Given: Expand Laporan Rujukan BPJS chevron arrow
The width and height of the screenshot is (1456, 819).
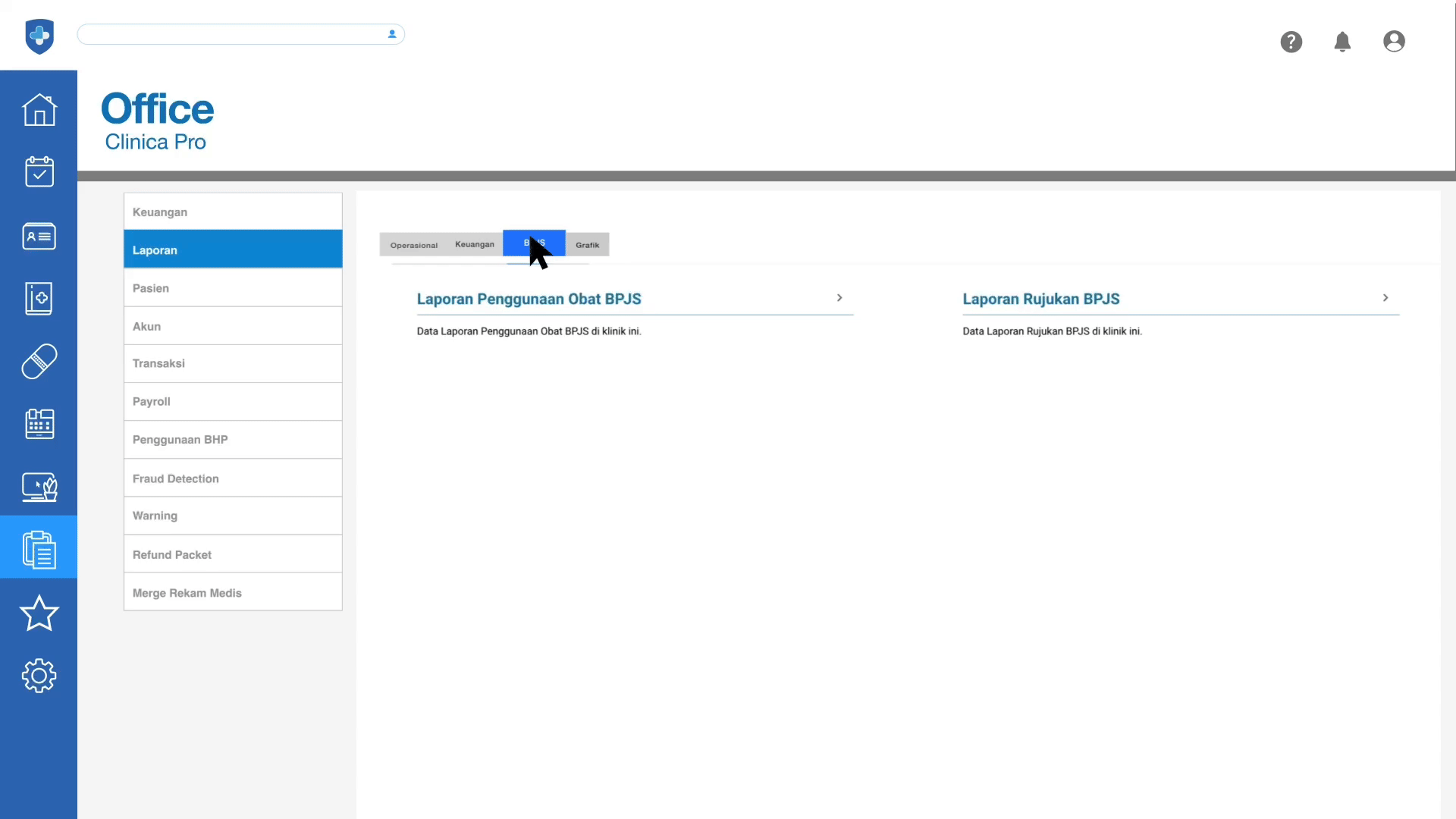Looking at the screenshot, I should tap(1385, 298).
